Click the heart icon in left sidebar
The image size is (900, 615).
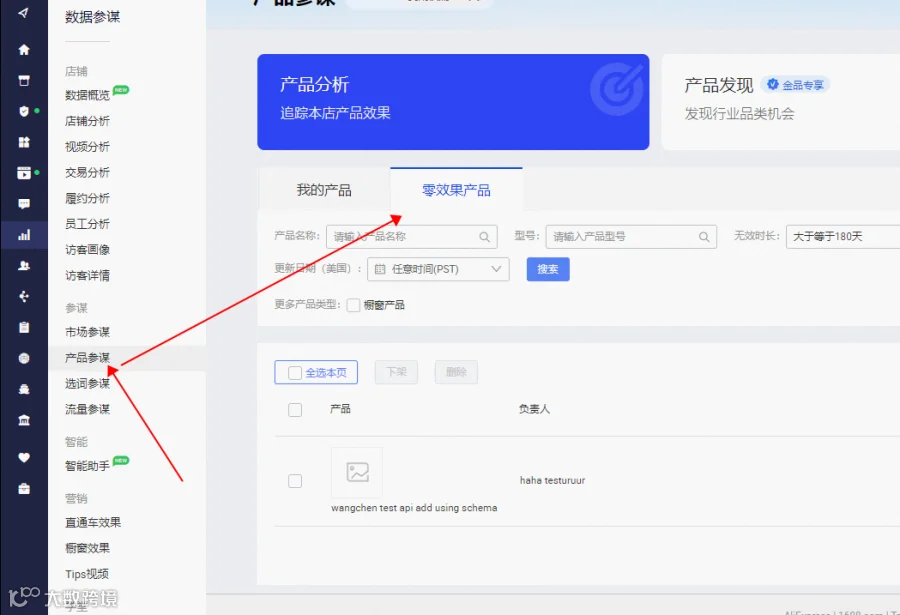[x=24, y=458]
